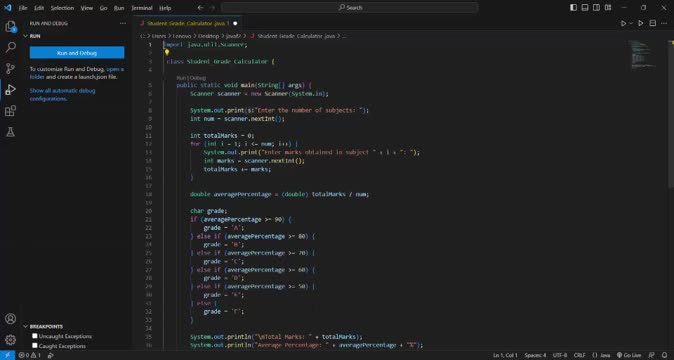Open the Testing flask icon

click(10, 132)
